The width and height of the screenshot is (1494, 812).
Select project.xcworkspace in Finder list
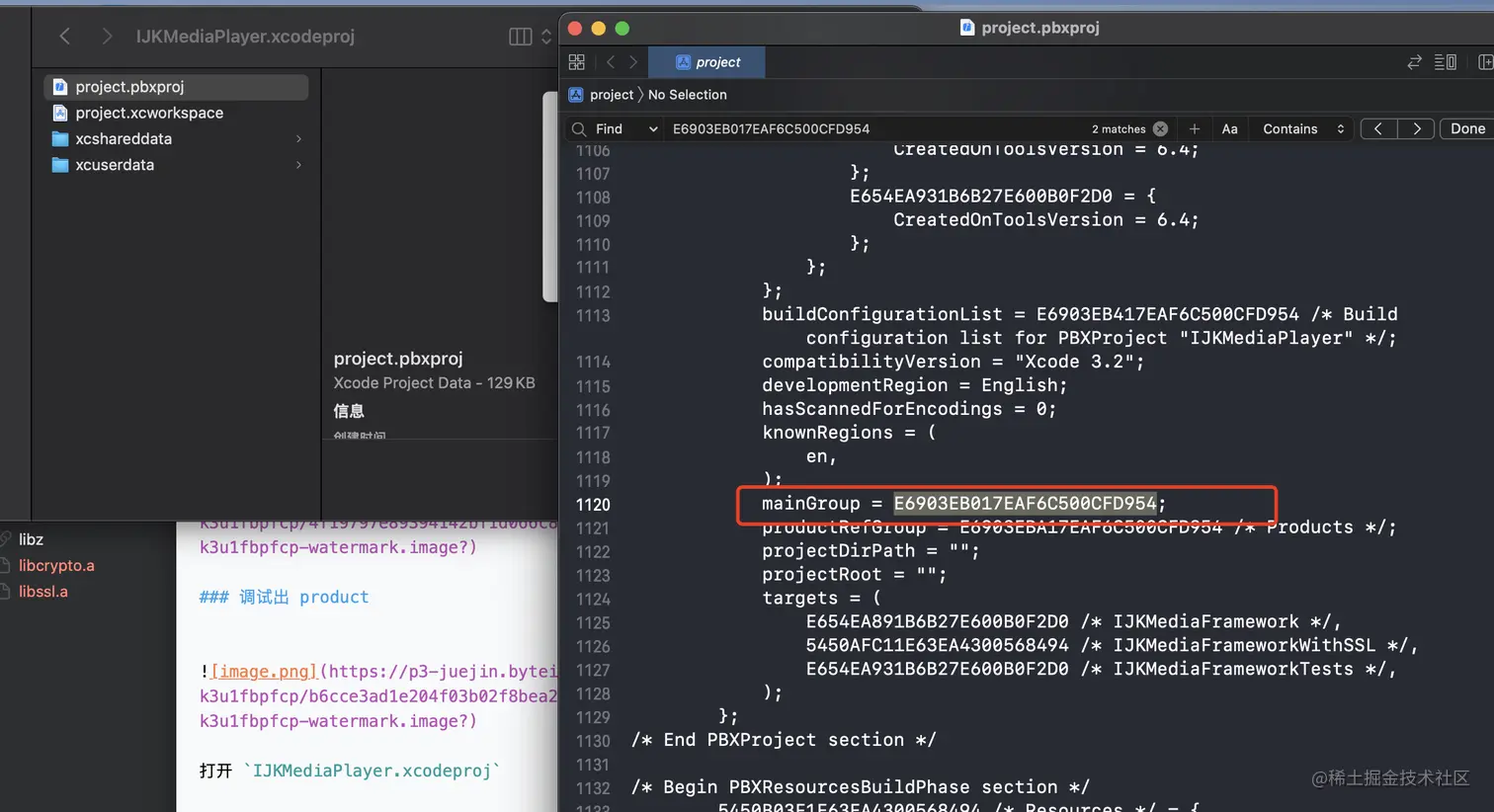(176, 113)
